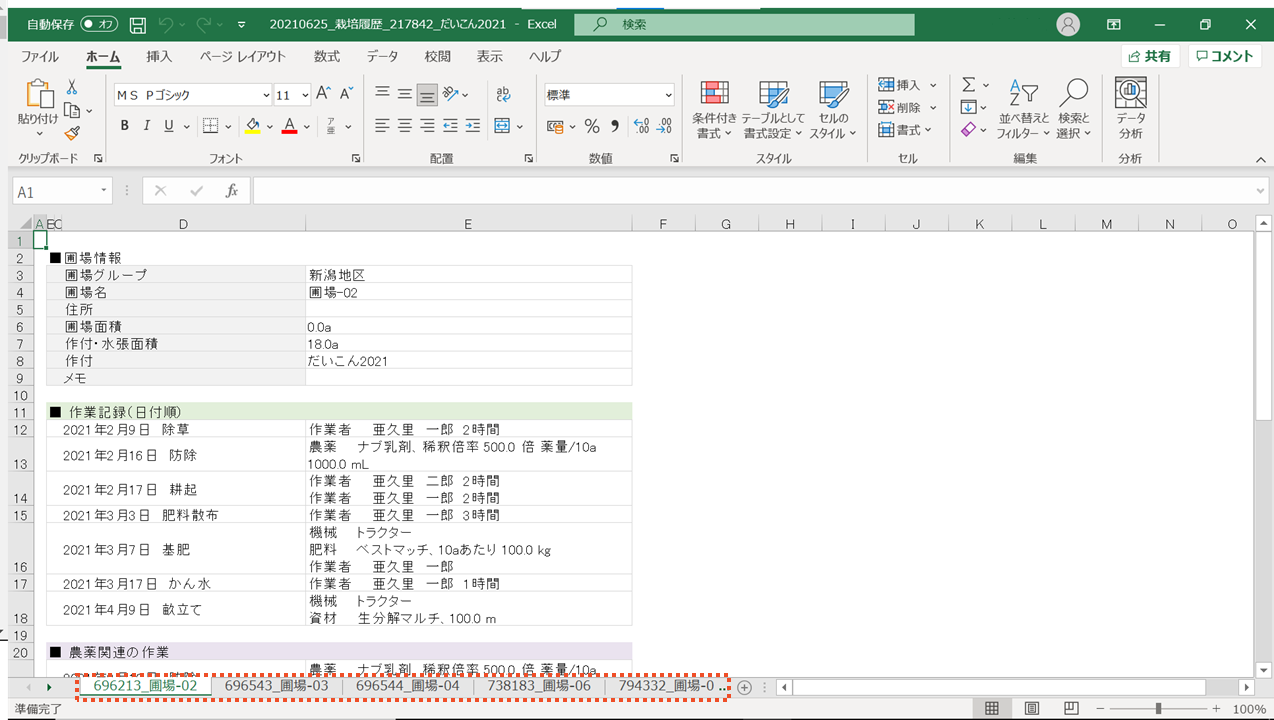Viewport: 1274px width, 720px height.
Task: Switch to the 数式 ribbon tab
Action: [327, 57]
